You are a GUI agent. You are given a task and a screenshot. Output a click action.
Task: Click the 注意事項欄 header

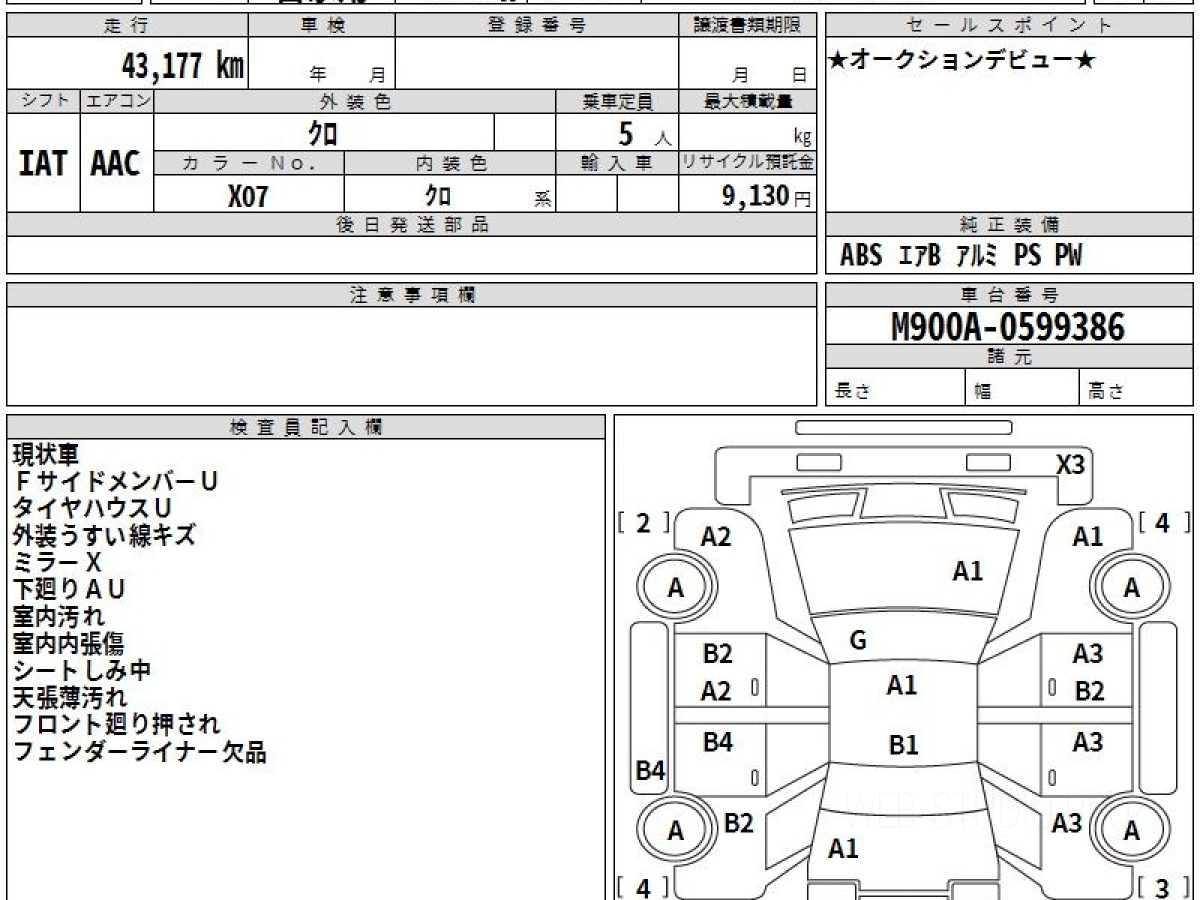pos(411,295)
